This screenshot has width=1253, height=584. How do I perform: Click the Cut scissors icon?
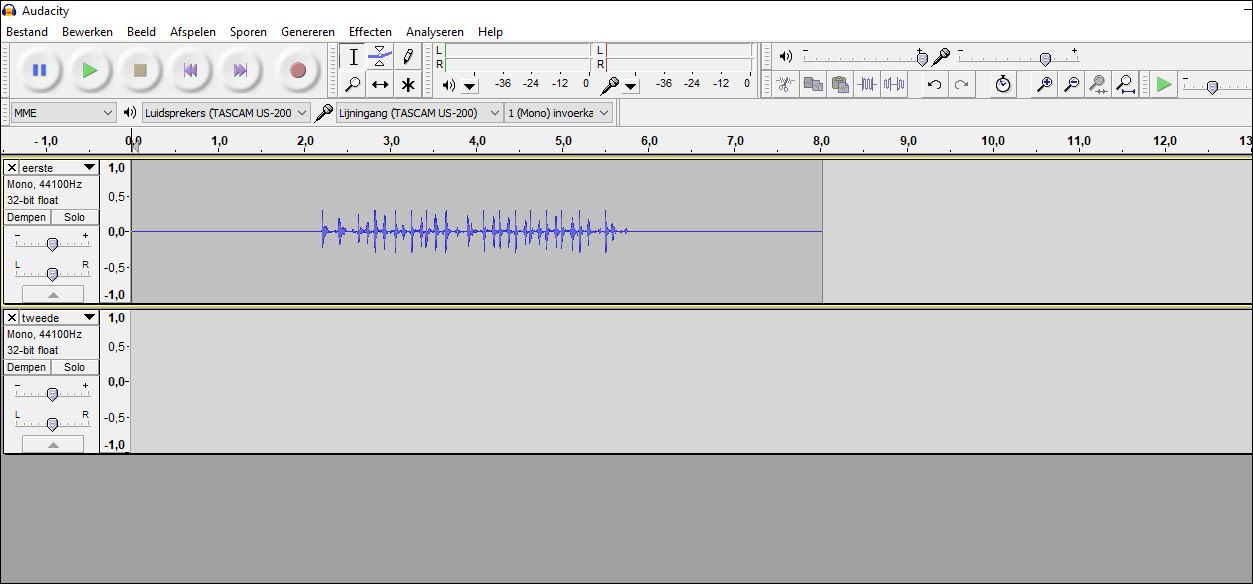coord(786,84)
